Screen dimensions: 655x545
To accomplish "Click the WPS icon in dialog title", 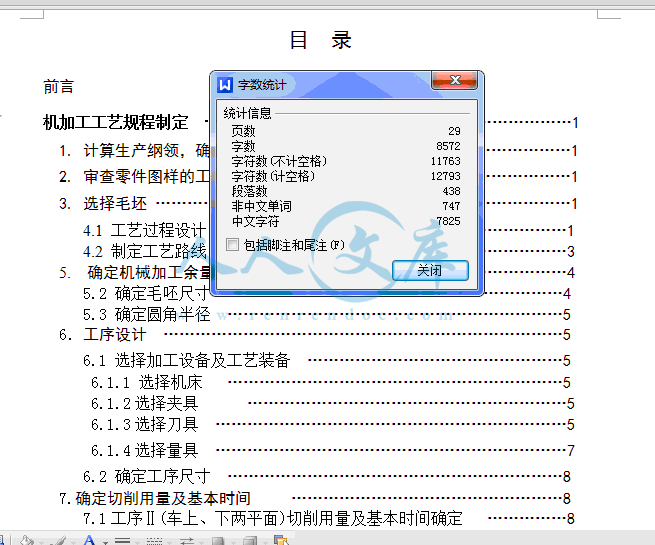I will pyautogui.click(x=225, y=85).
